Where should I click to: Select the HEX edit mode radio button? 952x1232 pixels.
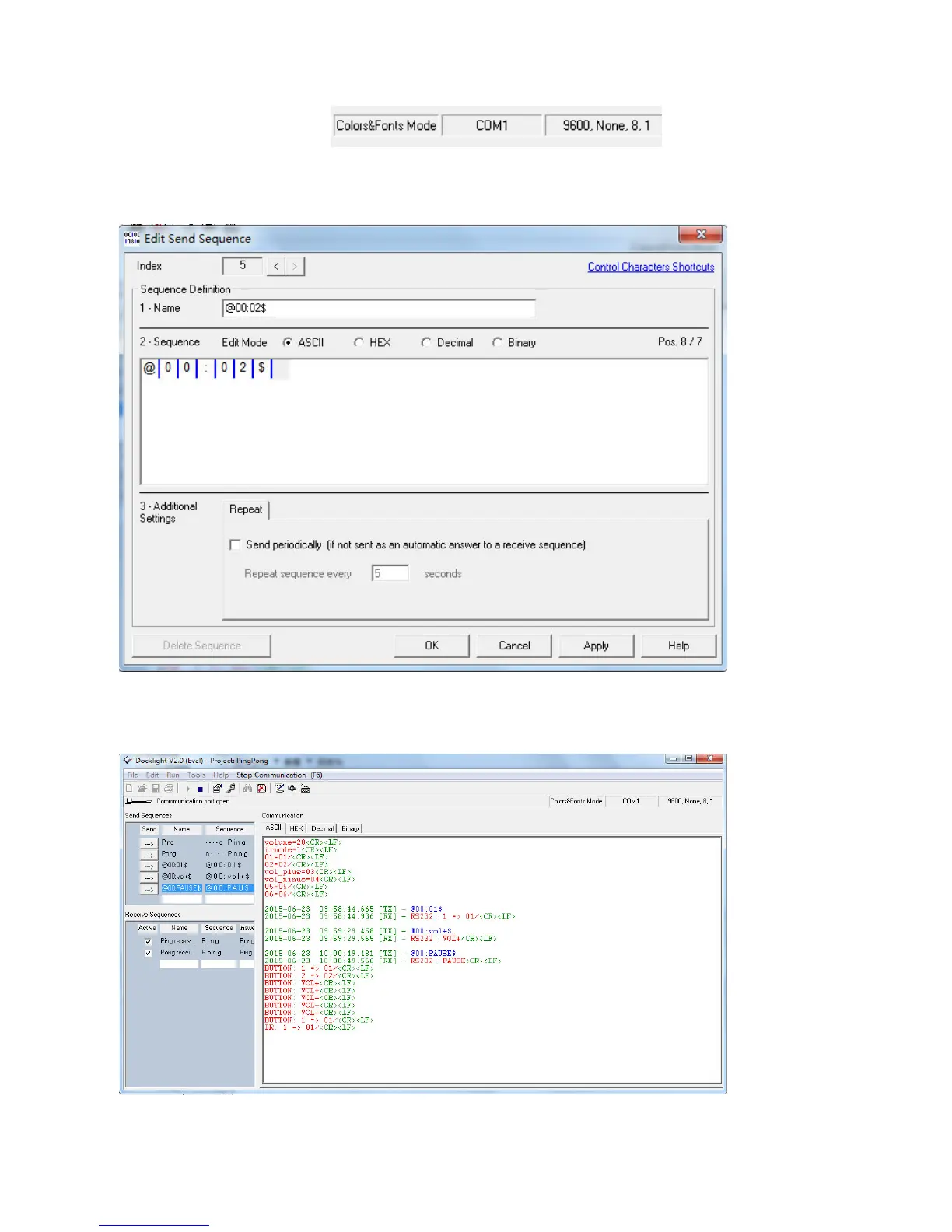[x=359, y=342]
